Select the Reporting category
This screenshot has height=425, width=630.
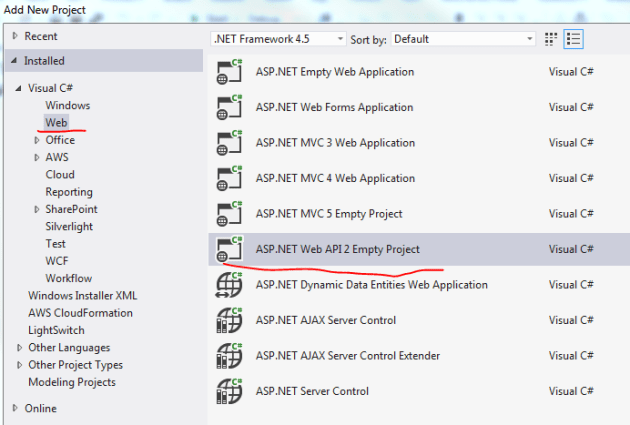click(x=69, y=192)
